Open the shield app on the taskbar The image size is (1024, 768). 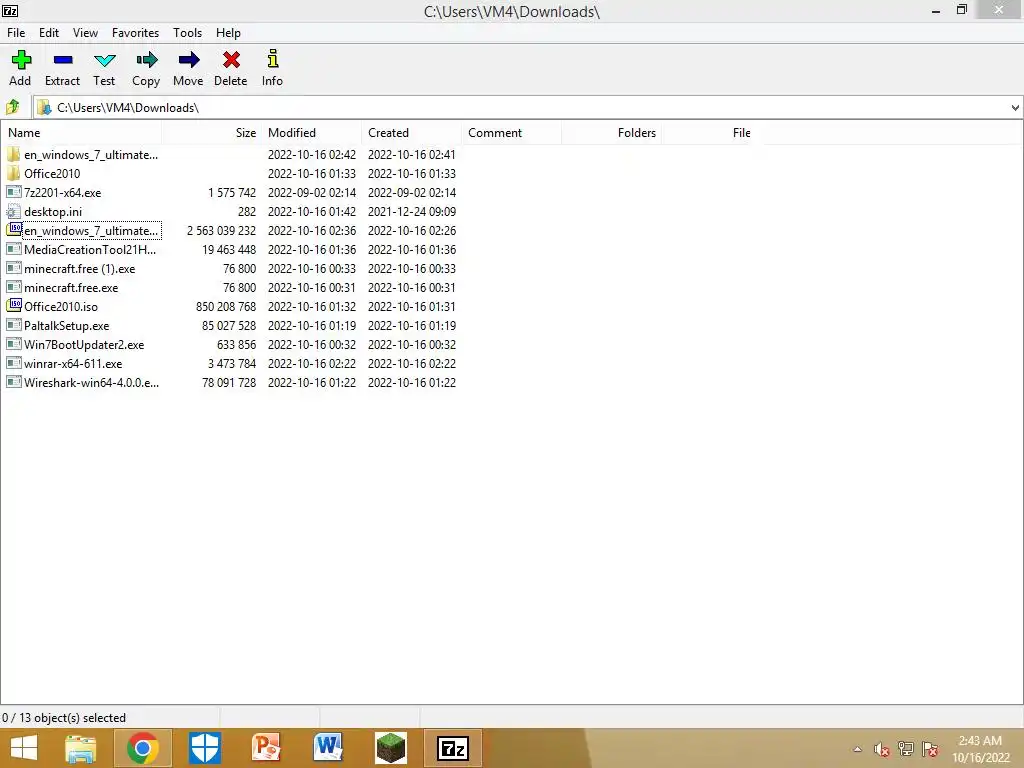204,748
